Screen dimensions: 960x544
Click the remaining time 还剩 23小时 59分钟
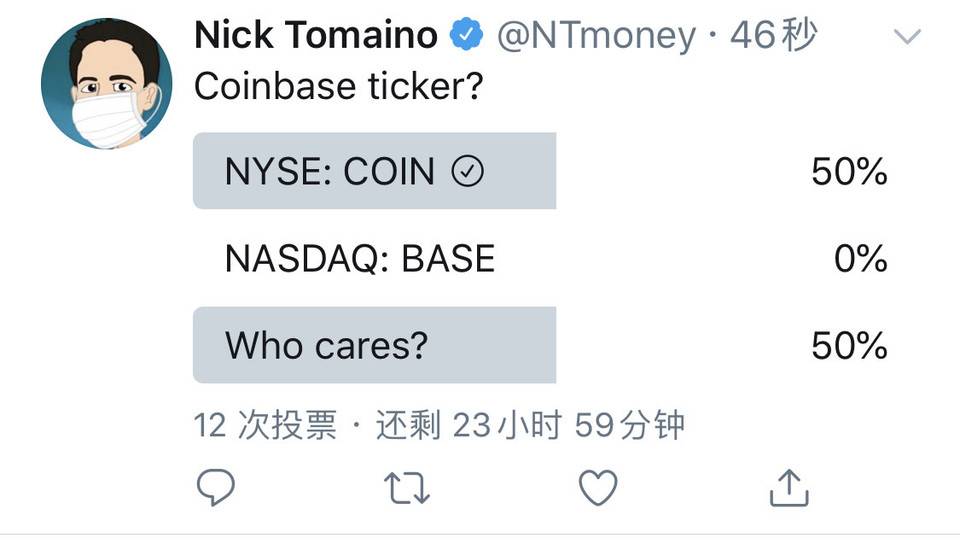[530, 426]
